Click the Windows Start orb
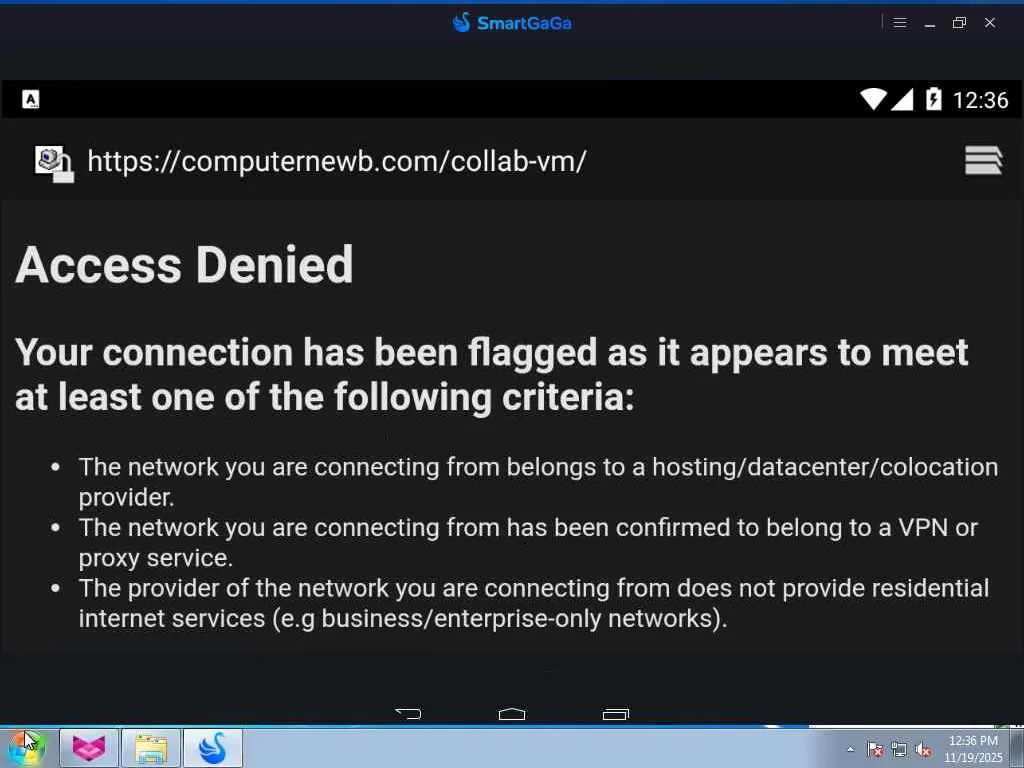 [27, 747]
